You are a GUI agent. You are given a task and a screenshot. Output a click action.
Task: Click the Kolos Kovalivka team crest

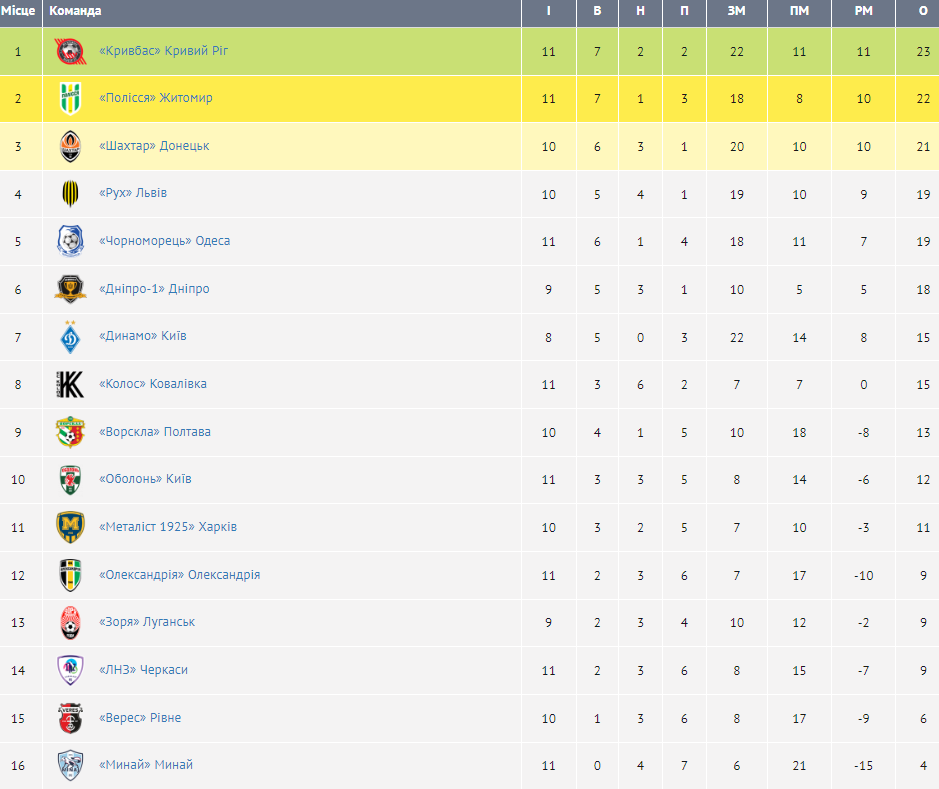pos(70,384)
